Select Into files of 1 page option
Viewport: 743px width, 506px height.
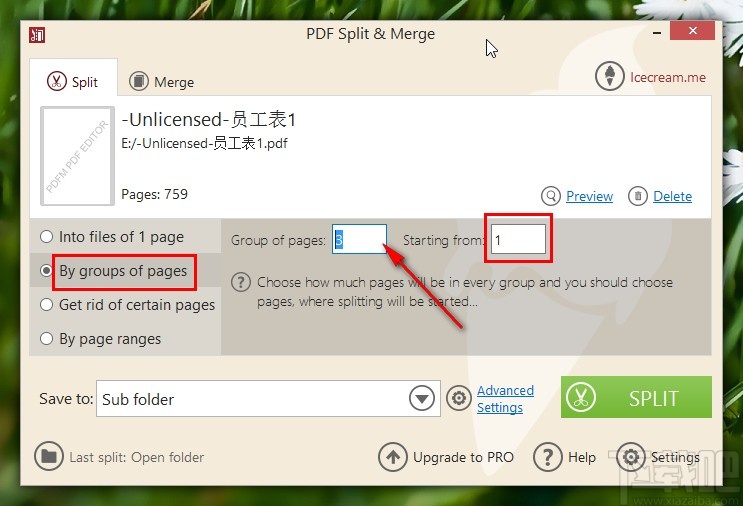(112, 236)
